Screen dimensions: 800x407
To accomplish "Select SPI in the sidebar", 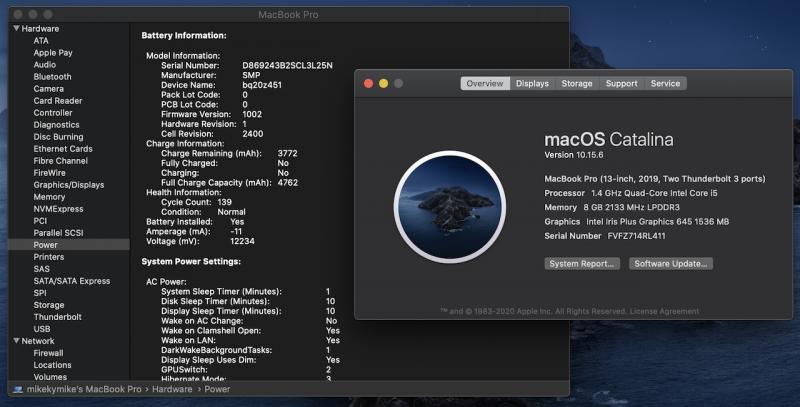I will pyautogui.click(x=40, y=293).
